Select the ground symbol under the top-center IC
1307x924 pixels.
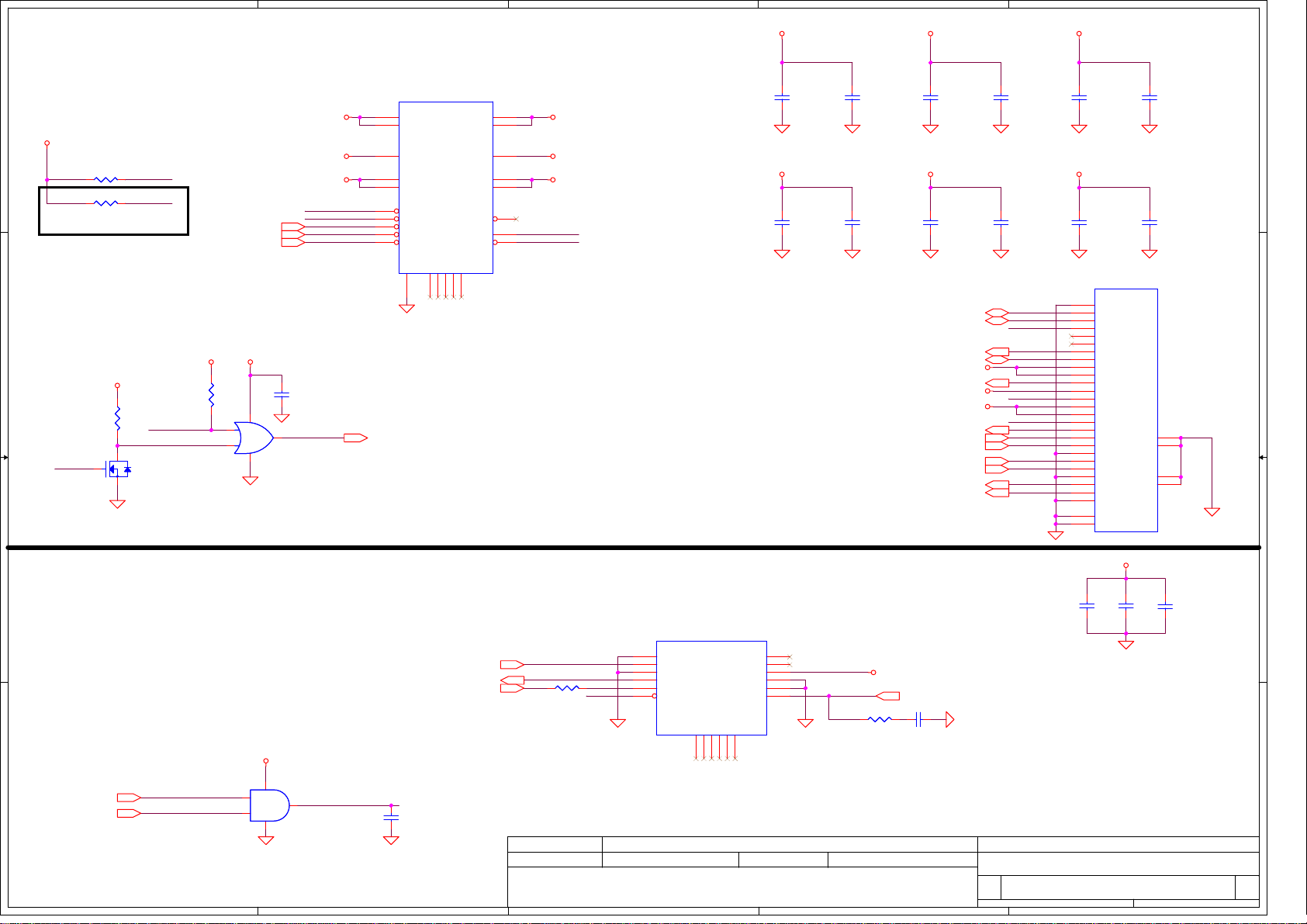click(x=406, y=309)
